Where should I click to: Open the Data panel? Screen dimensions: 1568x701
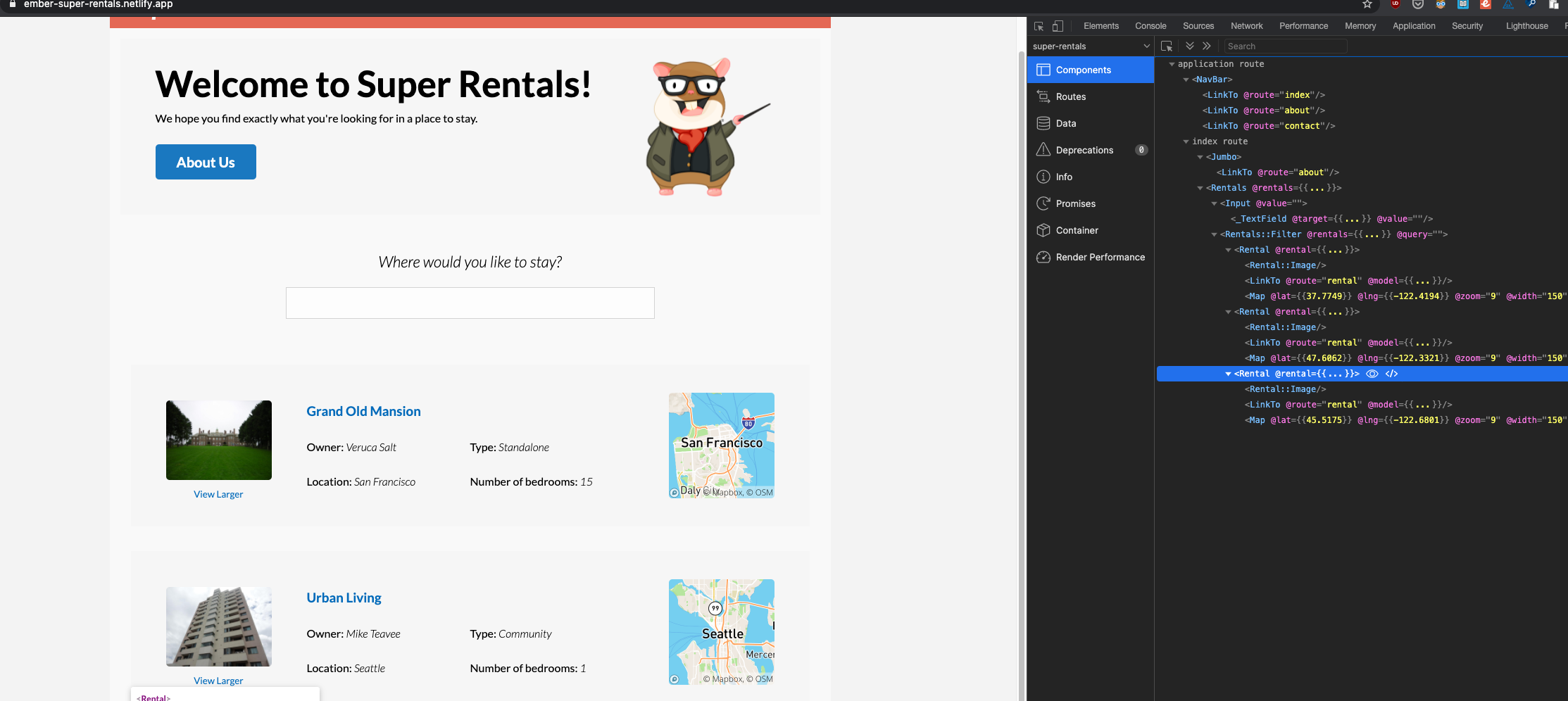pyautogui.click(x=1091, y=123)
